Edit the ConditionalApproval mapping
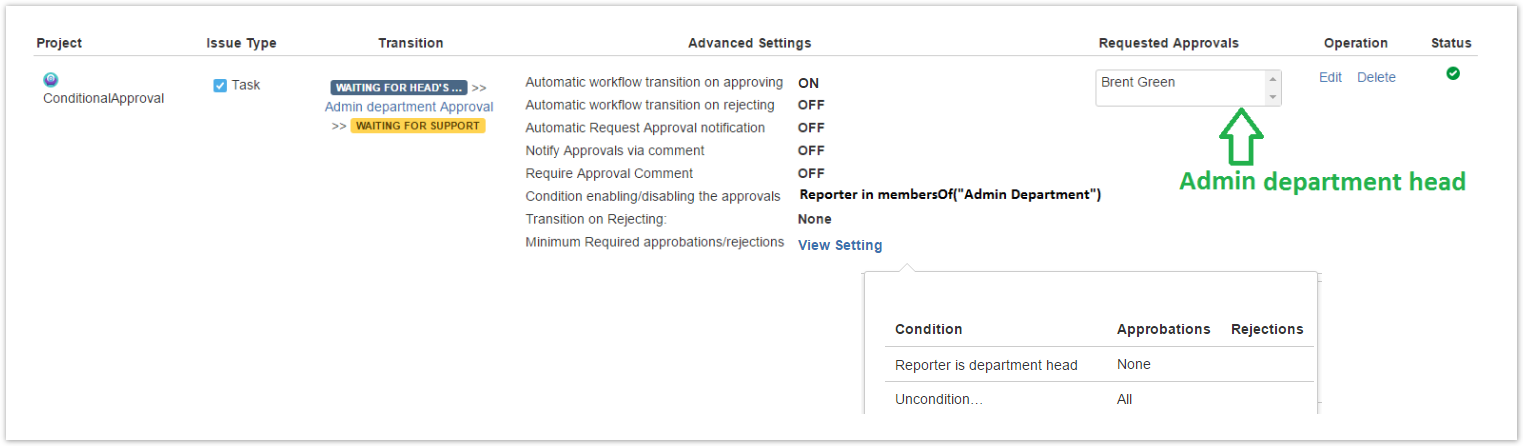The width and height of the screenshot is (1523, 446). tap(1330, 77)
